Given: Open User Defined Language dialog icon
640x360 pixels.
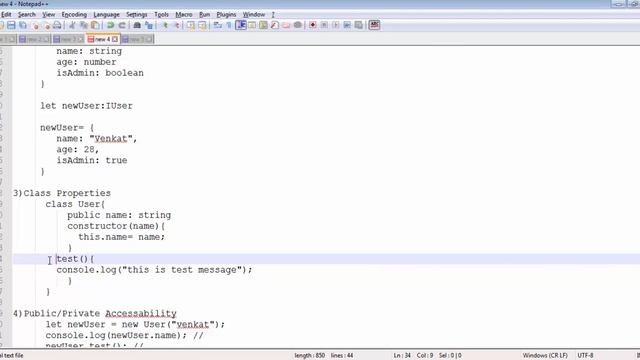Looking at the screenshot, I should (252, 25).
